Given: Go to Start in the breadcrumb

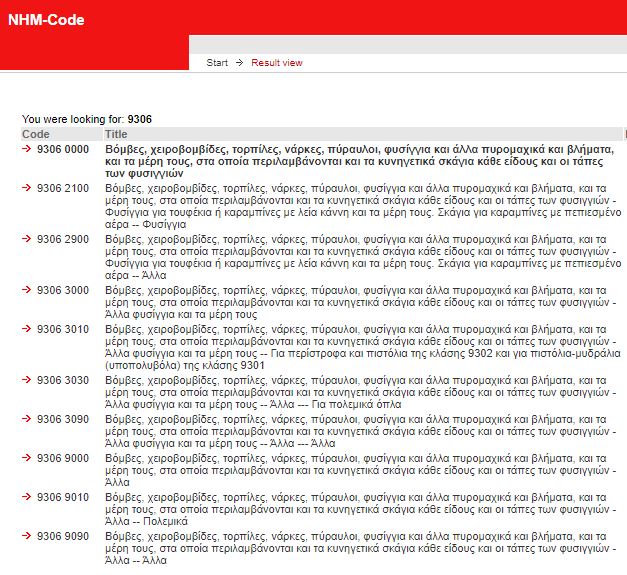Looking at the screenshot, I should coord(217,63).
